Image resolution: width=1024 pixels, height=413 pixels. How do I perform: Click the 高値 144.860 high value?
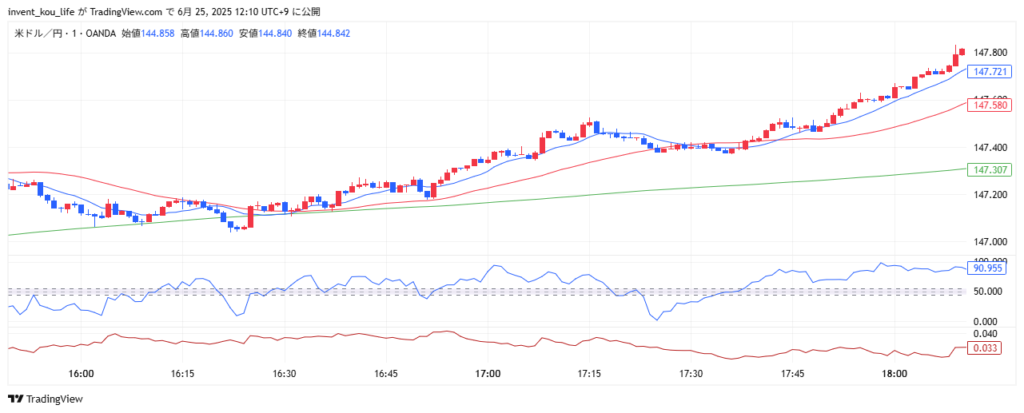click(206, 33)
